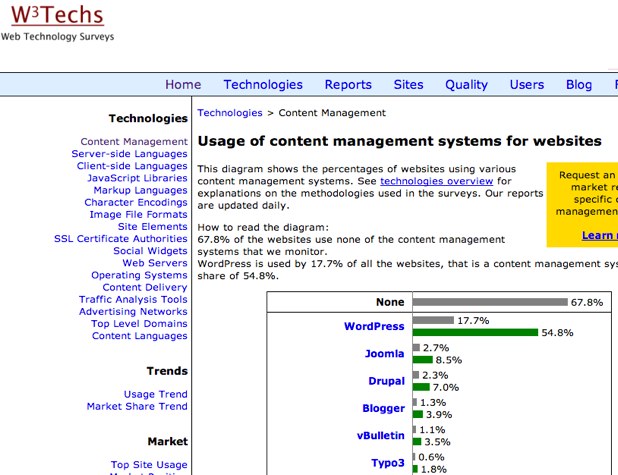Go to Reports in navigation bar
The width and height of the screenshot is (618, 475).
pos(348,85)
